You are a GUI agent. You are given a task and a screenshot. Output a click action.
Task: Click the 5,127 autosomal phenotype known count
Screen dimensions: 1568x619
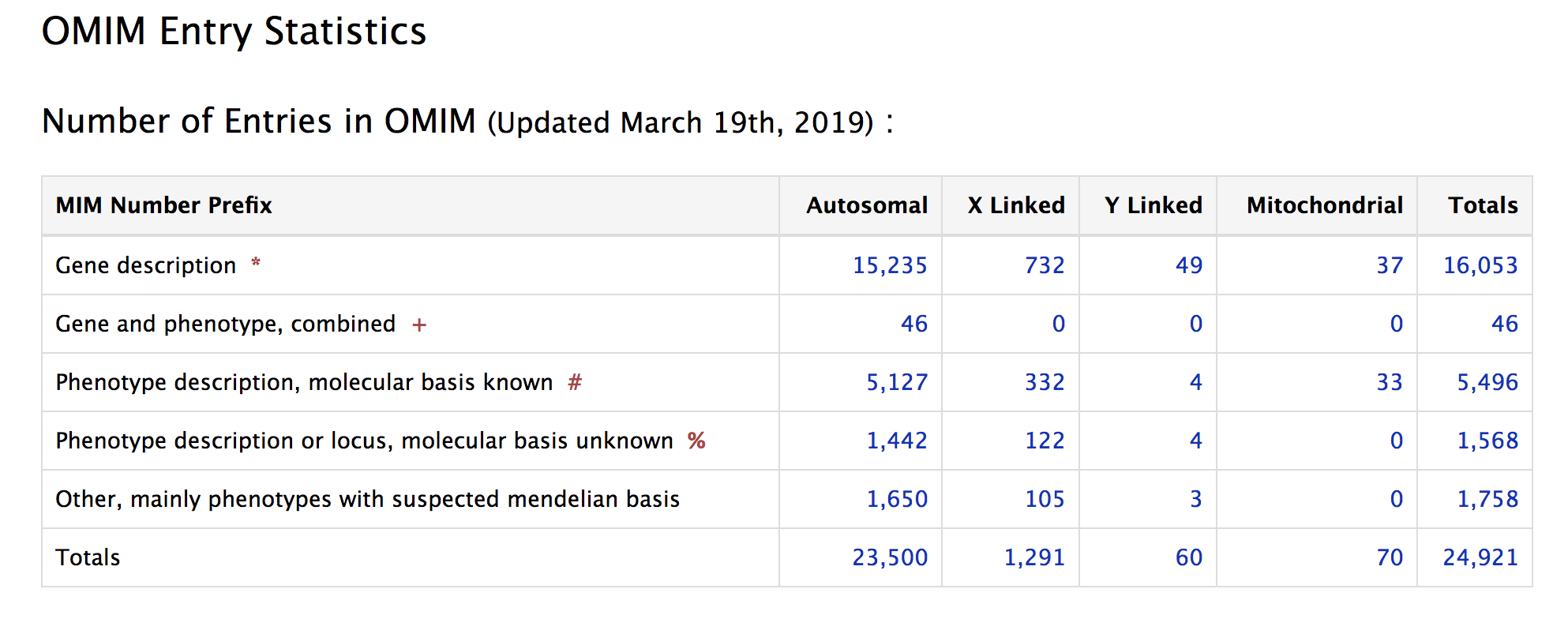coord(896,382)
